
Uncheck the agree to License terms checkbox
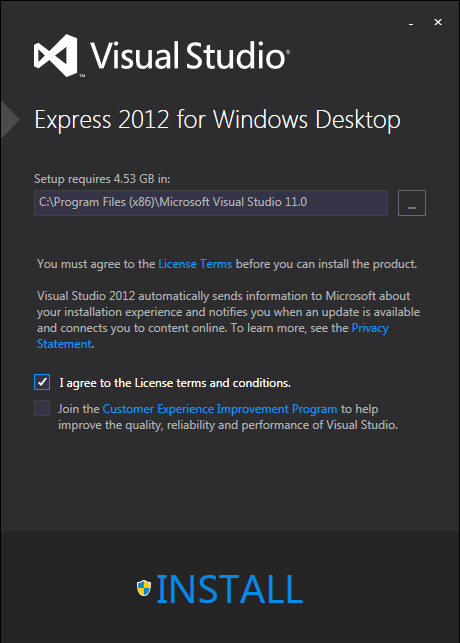click(x=42, y=382)
